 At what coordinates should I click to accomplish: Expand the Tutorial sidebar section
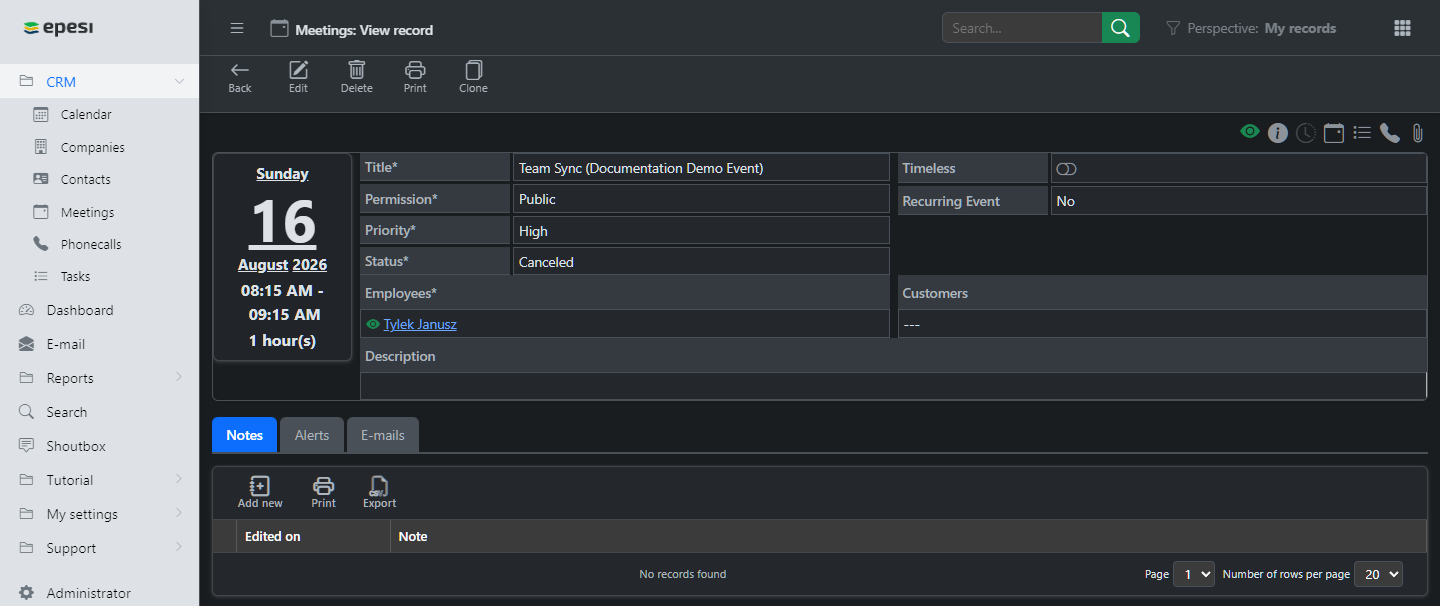click(179, 479)
